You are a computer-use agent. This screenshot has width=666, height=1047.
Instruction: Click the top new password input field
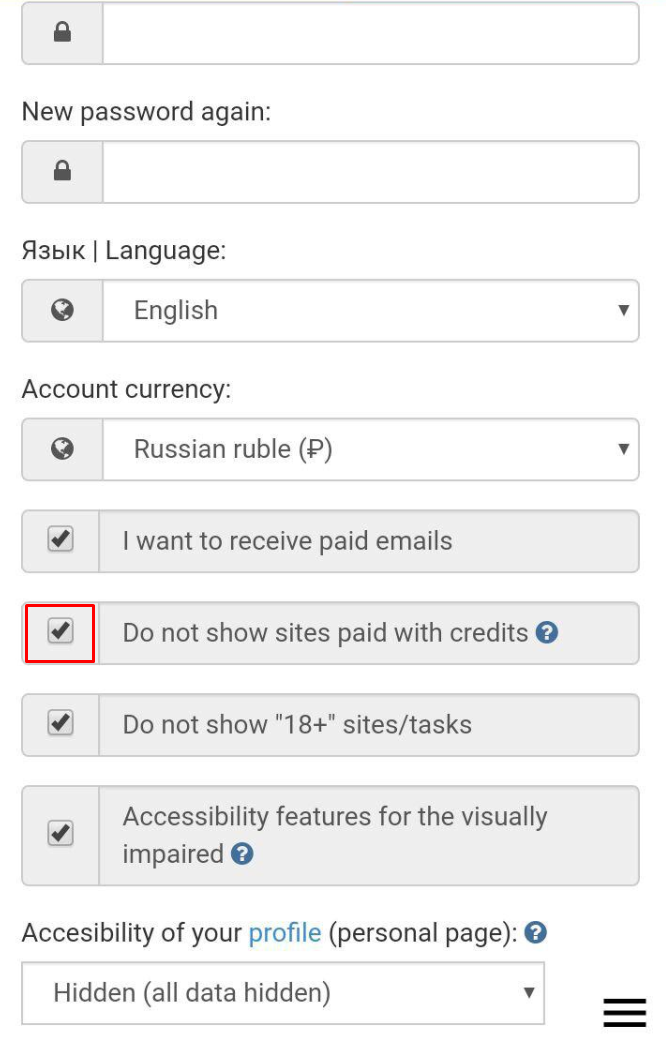pos(370,33)
